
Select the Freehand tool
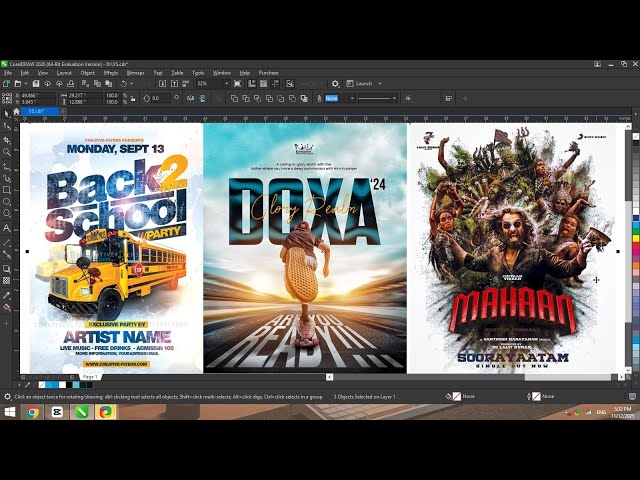tap(7, 166)
